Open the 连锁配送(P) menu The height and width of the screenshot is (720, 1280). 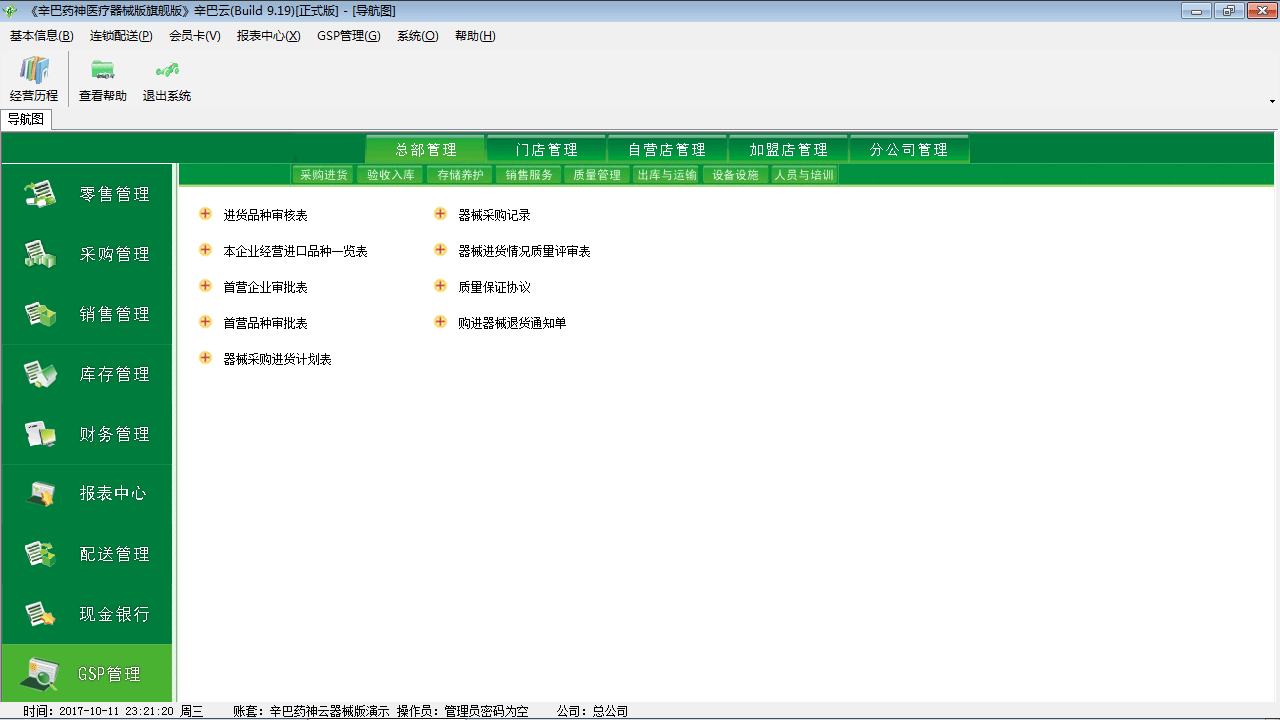pos(121,36)
